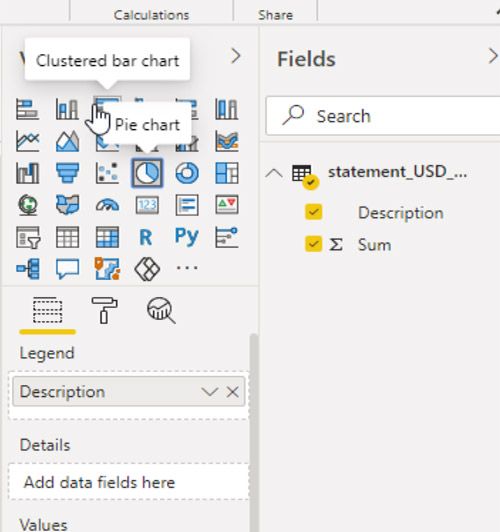
Task: Pick the Gauge visual icon
Action: 108,205
